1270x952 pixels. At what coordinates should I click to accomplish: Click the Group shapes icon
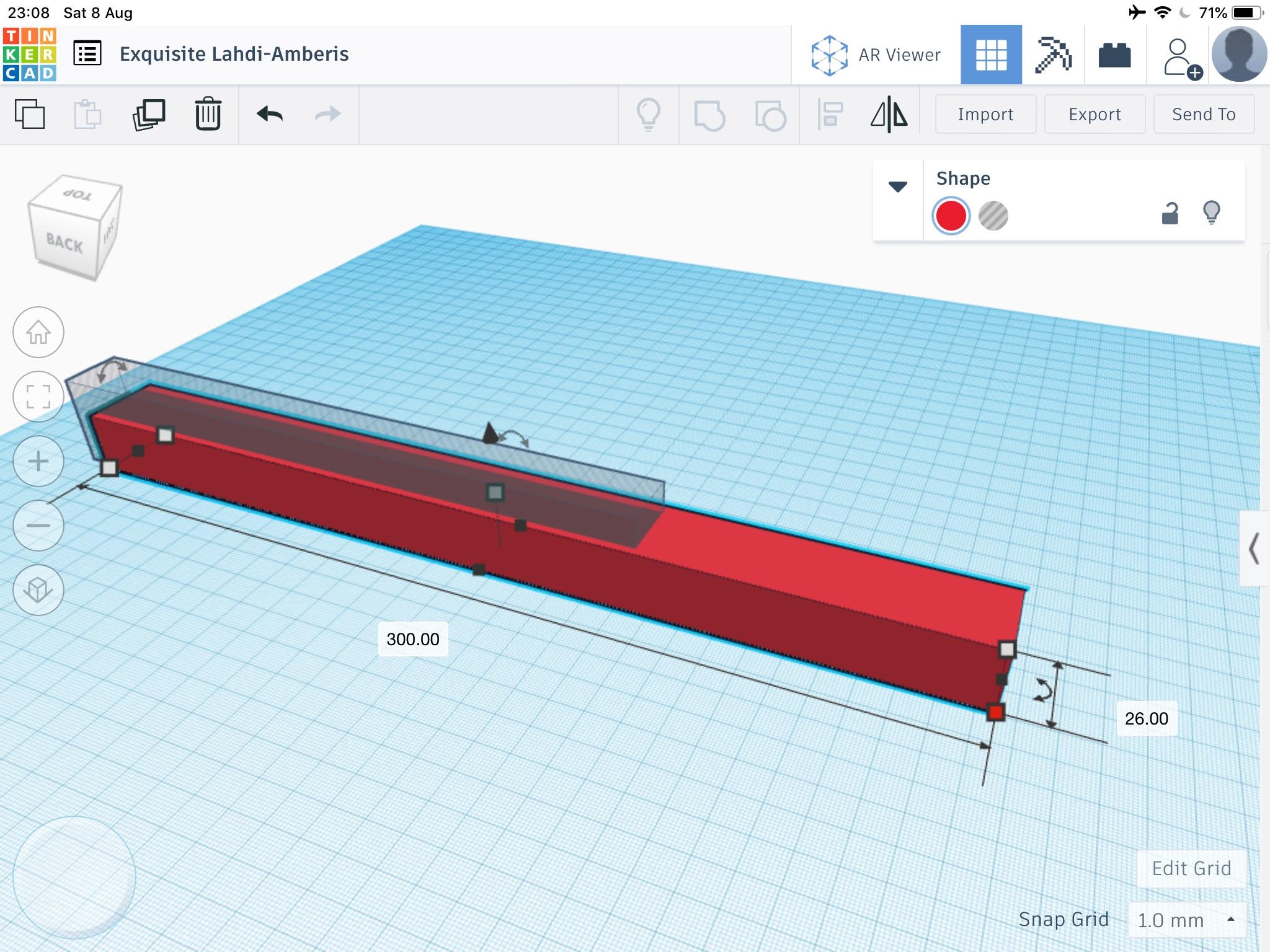tap(709, 115)
